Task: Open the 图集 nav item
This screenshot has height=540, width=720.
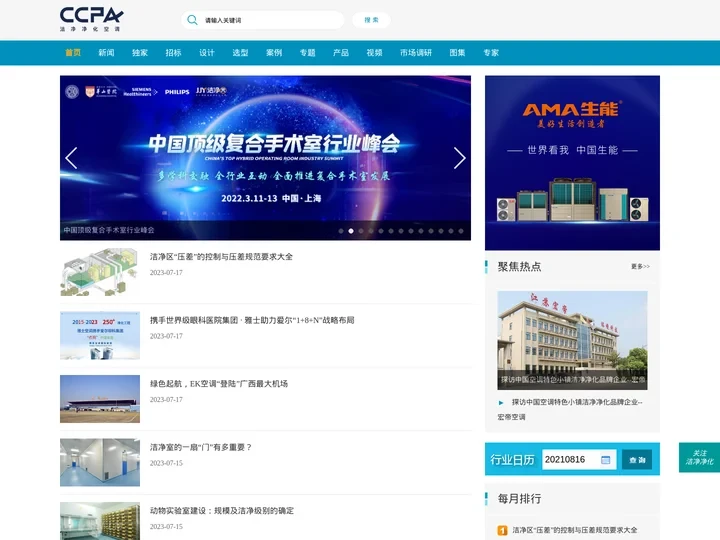Action: [457, 53]
